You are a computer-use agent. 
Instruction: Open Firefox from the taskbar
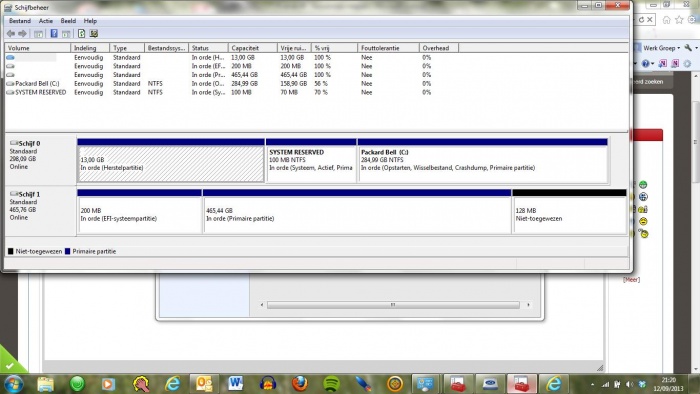point(300,384)
